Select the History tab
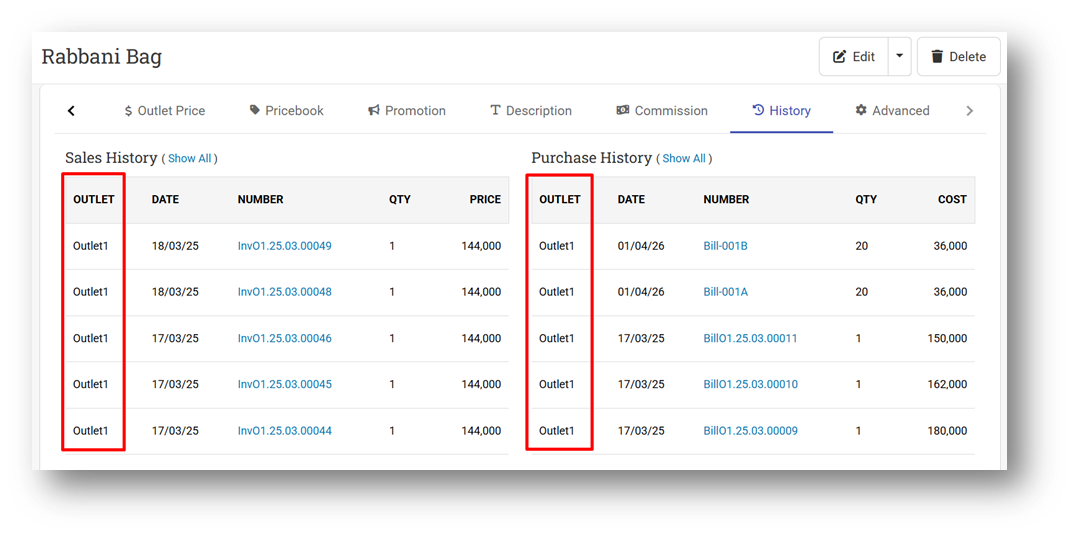This screenshot has width=1072, height=535. [781, 111]
